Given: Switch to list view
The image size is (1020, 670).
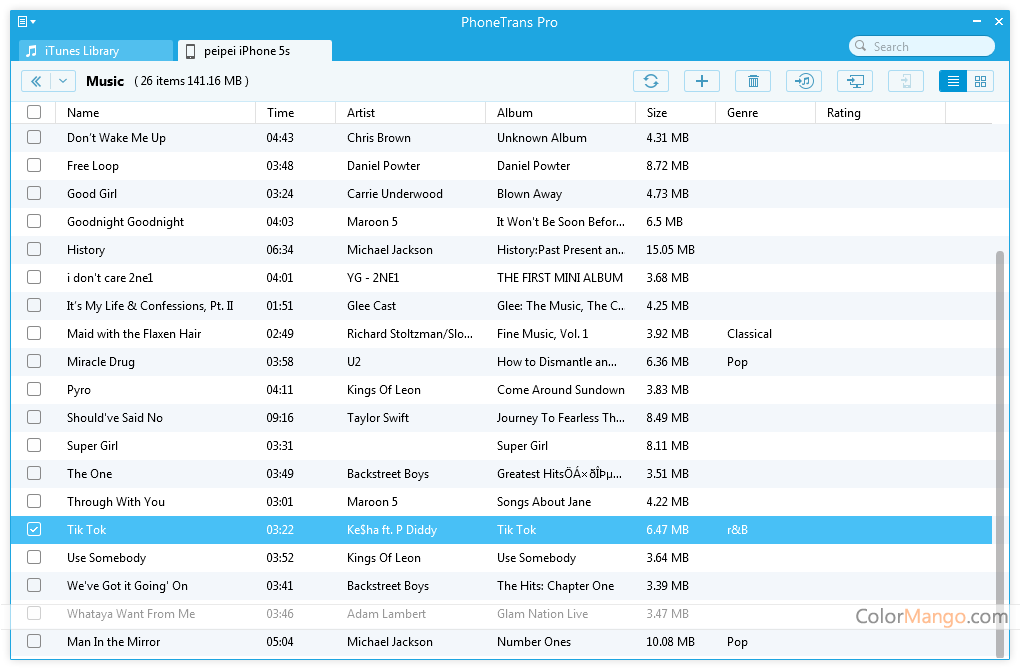Looking at the screenshot, I should click(x=952, y=82).
